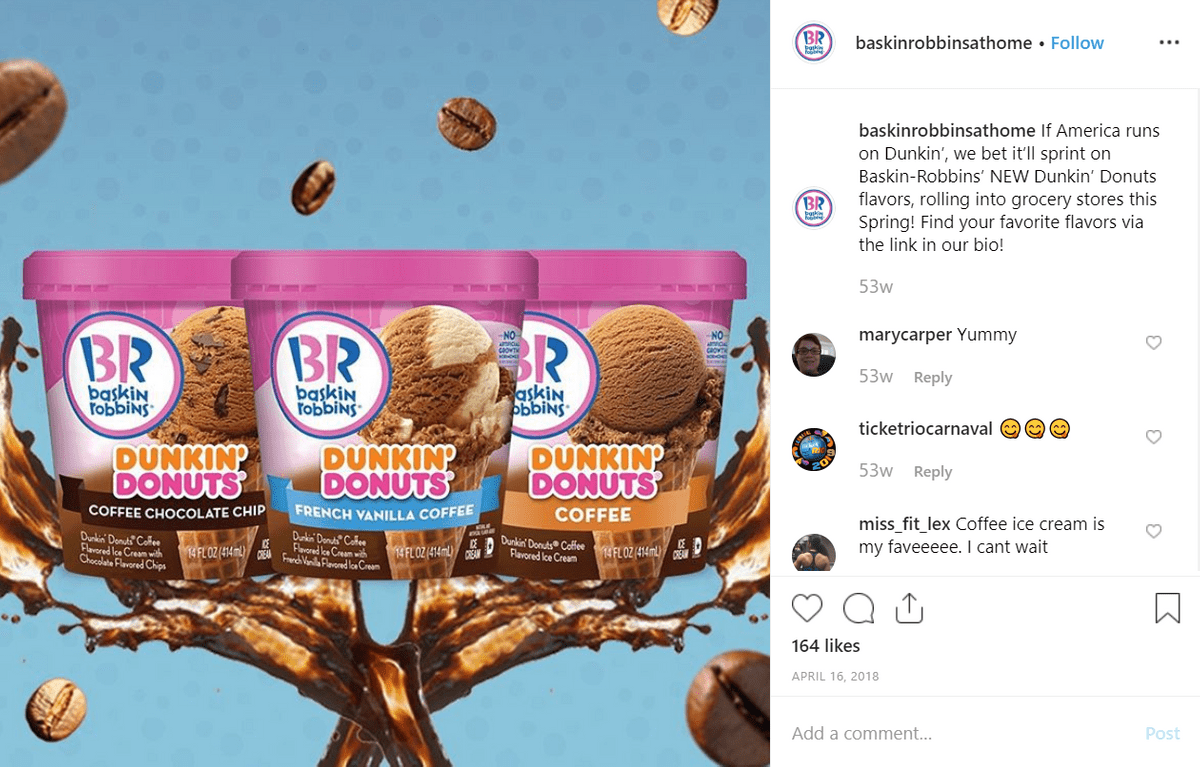This screenshot has height=767, width=1200.
Task: Follow the baskinrobbinsathome account
Action: [1077, 43]
